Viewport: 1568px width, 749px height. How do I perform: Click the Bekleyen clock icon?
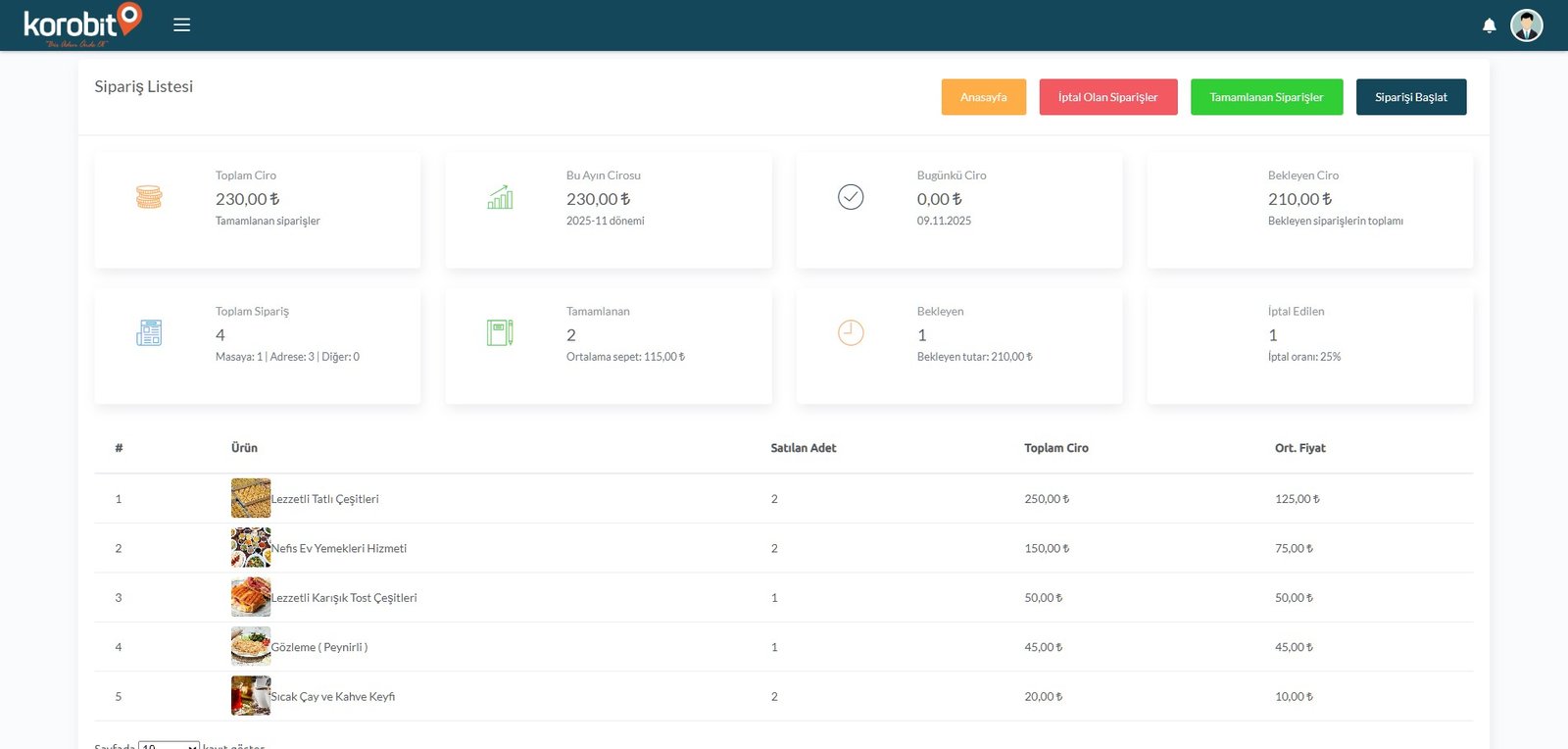point(851,333)
